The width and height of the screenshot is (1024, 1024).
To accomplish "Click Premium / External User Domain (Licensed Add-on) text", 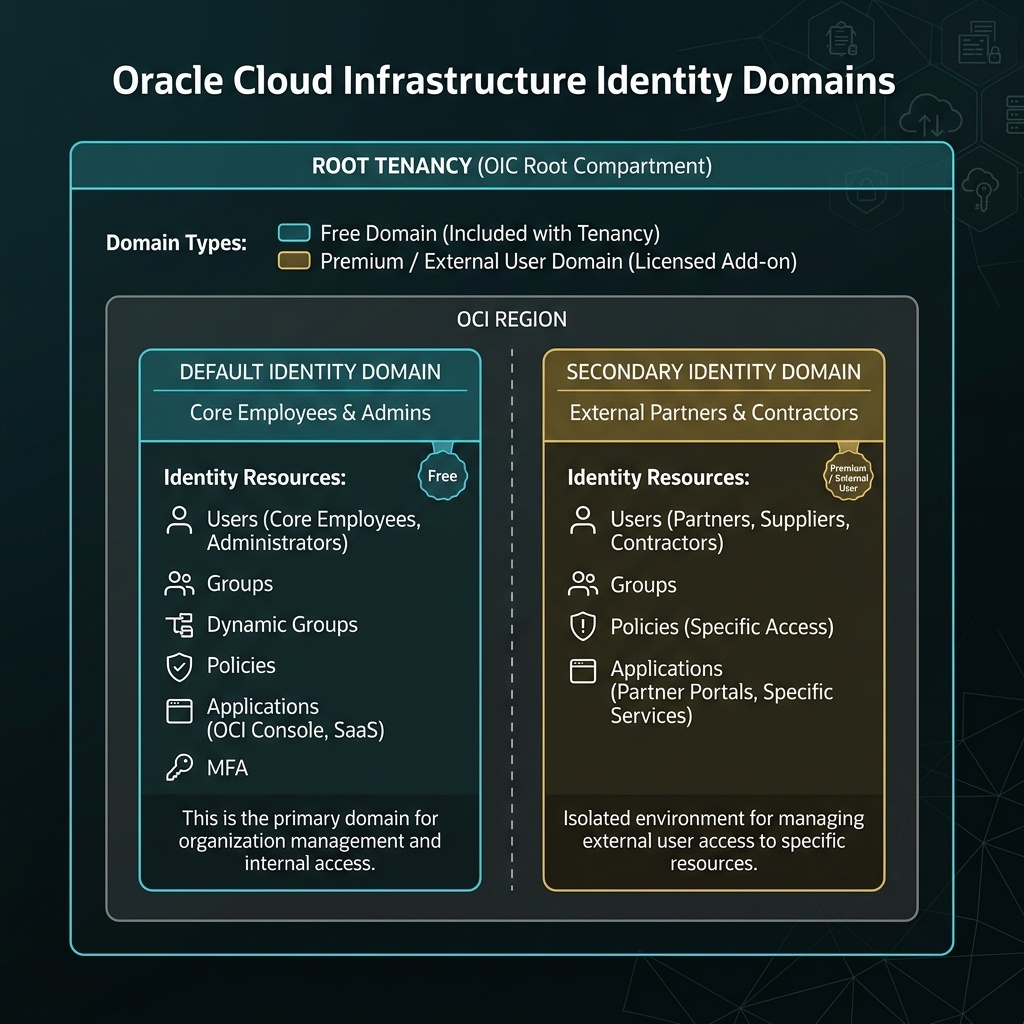I will coord(558,261).
